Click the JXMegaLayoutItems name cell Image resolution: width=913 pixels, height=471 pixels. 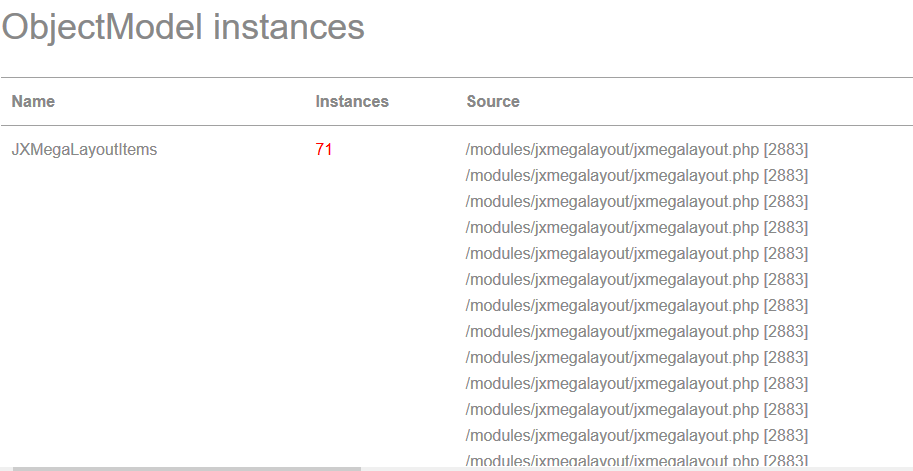[x=84, y=150]
